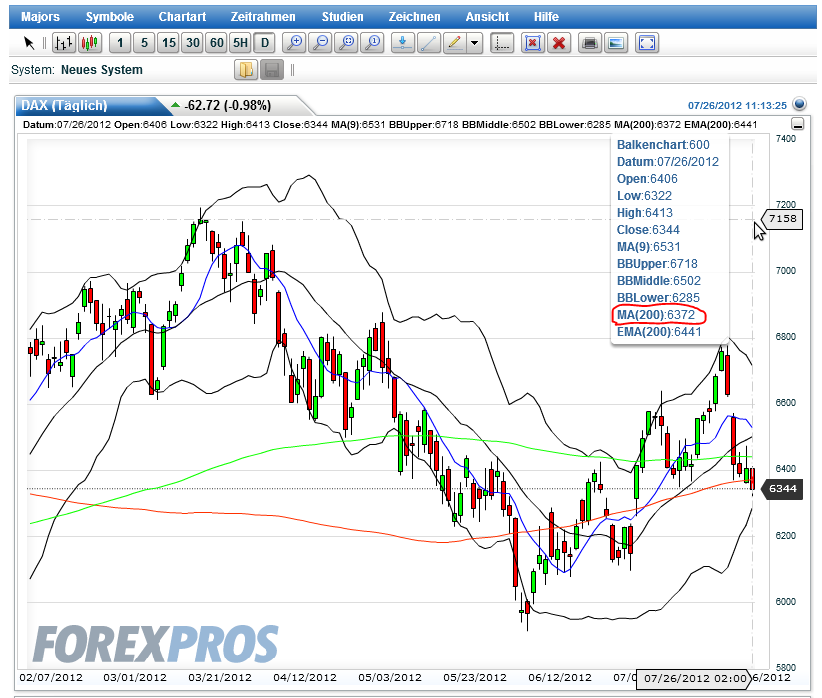Click the yellow open-system folder button
This screenshot has height=698, width=822.
coord(244,69)
